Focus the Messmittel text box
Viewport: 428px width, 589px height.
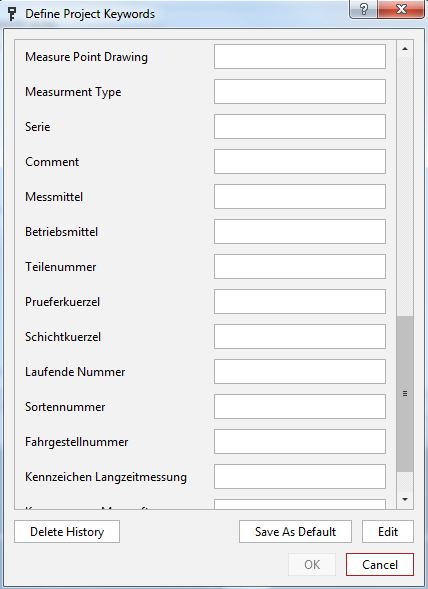300,196
